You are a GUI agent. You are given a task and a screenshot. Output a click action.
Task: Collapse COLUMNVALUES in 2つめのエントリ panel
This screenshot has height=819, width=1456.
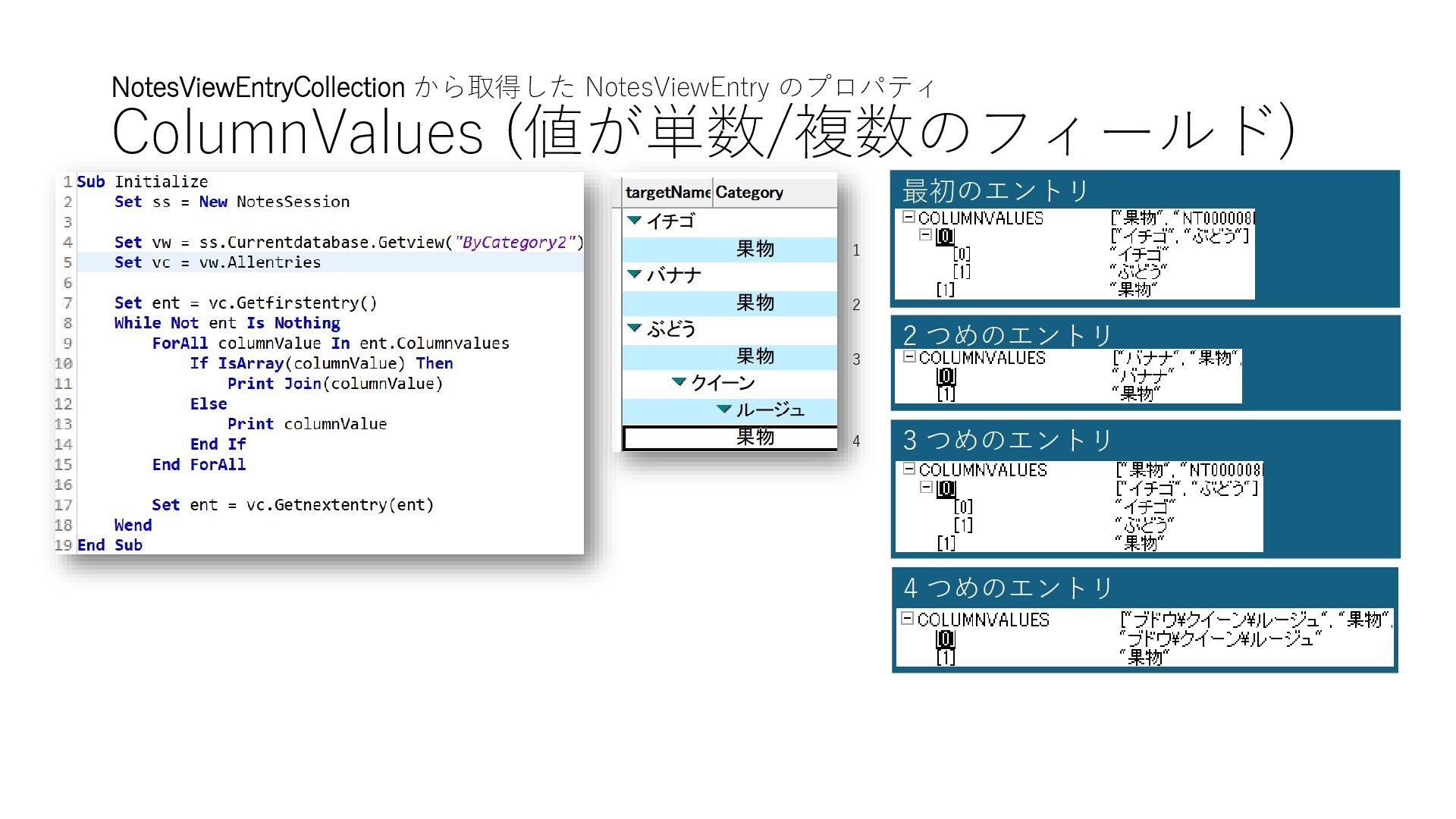coord(908,357)
